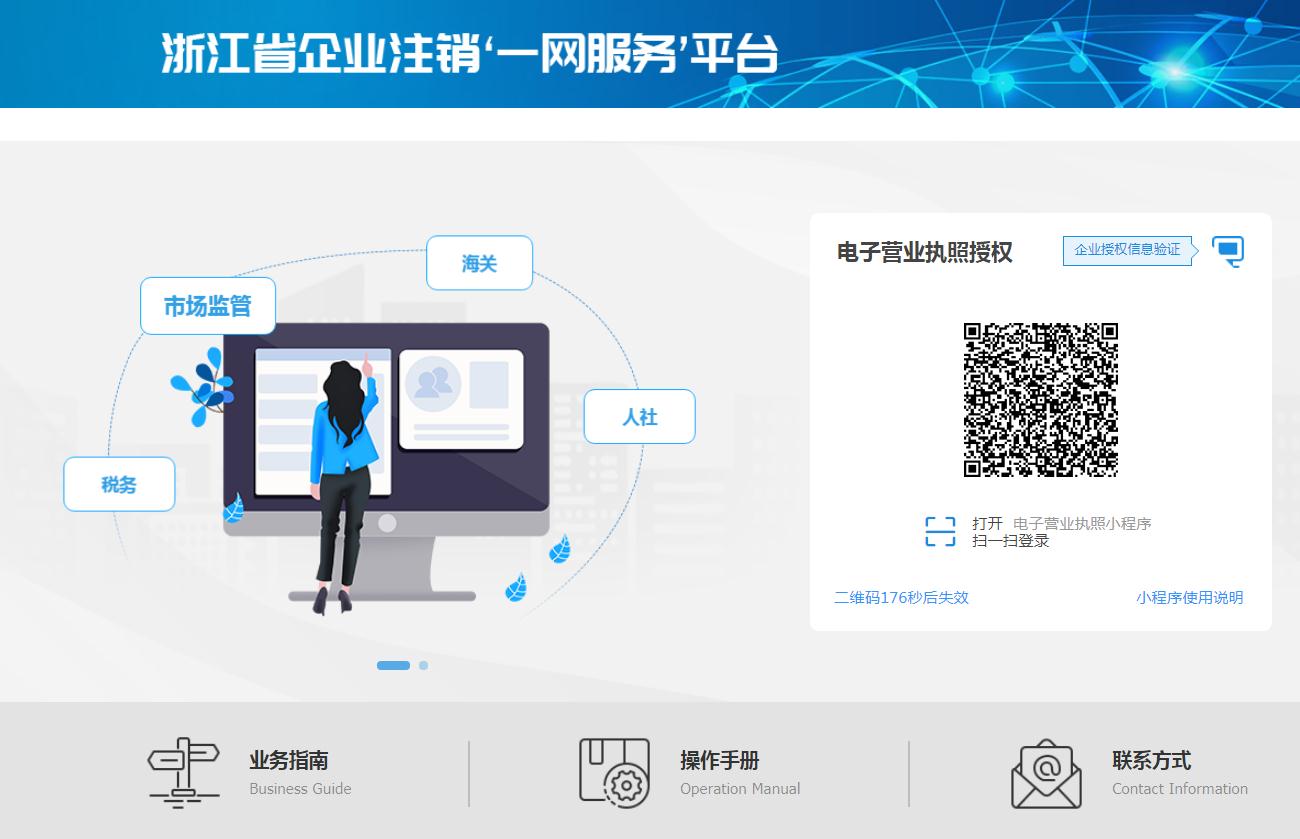This screenshot has width=1300, height=839.
Task: Click the Operation Manual box-gear icon
Action: tap(614, 772)
